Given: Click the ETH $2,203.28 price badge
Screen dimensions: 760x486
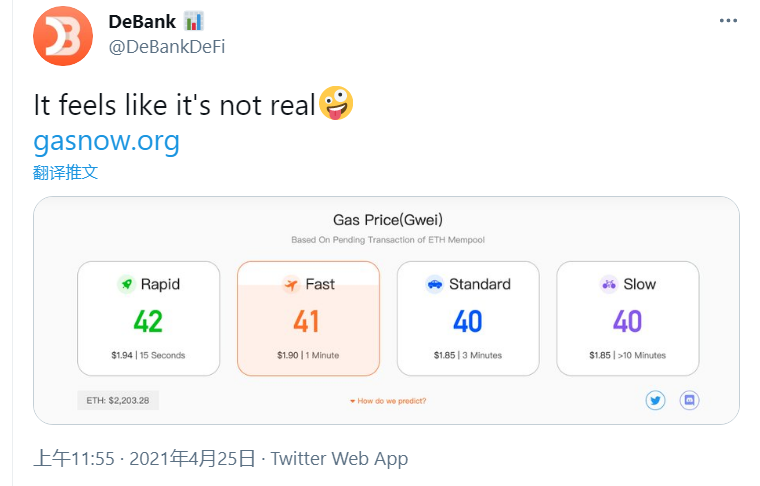Looking at the screenshot, I should (118, 400).
